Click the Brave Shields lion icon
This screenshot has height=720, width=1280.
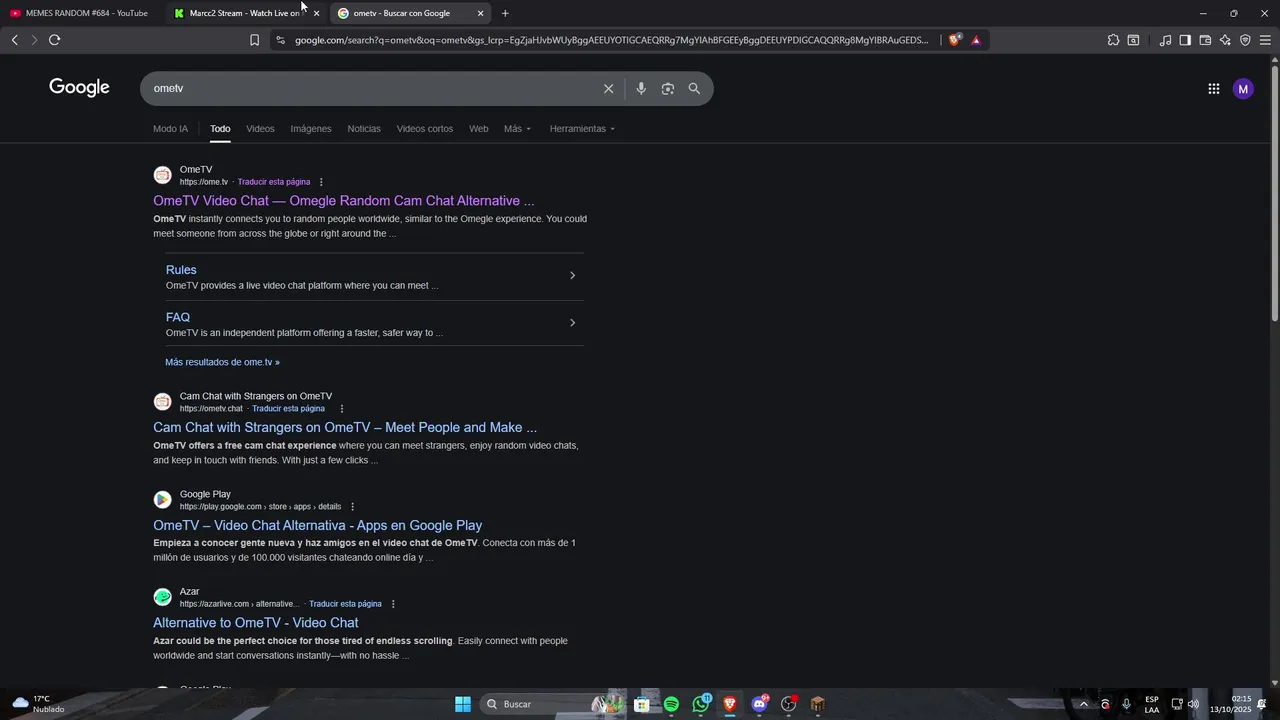click(x=955, y=40)
